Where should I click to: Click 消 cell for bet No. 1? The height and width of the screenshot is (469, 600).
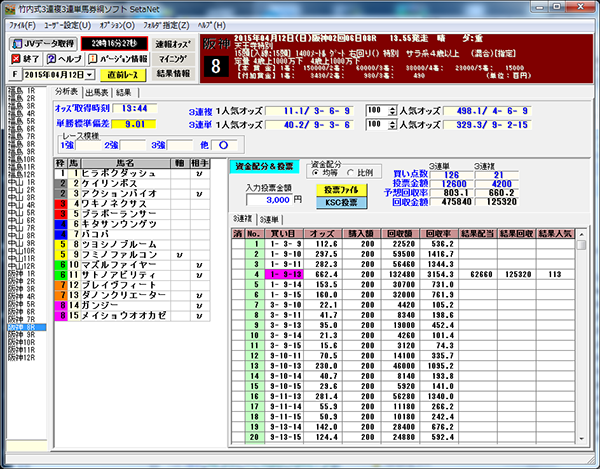[x=238, y=244]
